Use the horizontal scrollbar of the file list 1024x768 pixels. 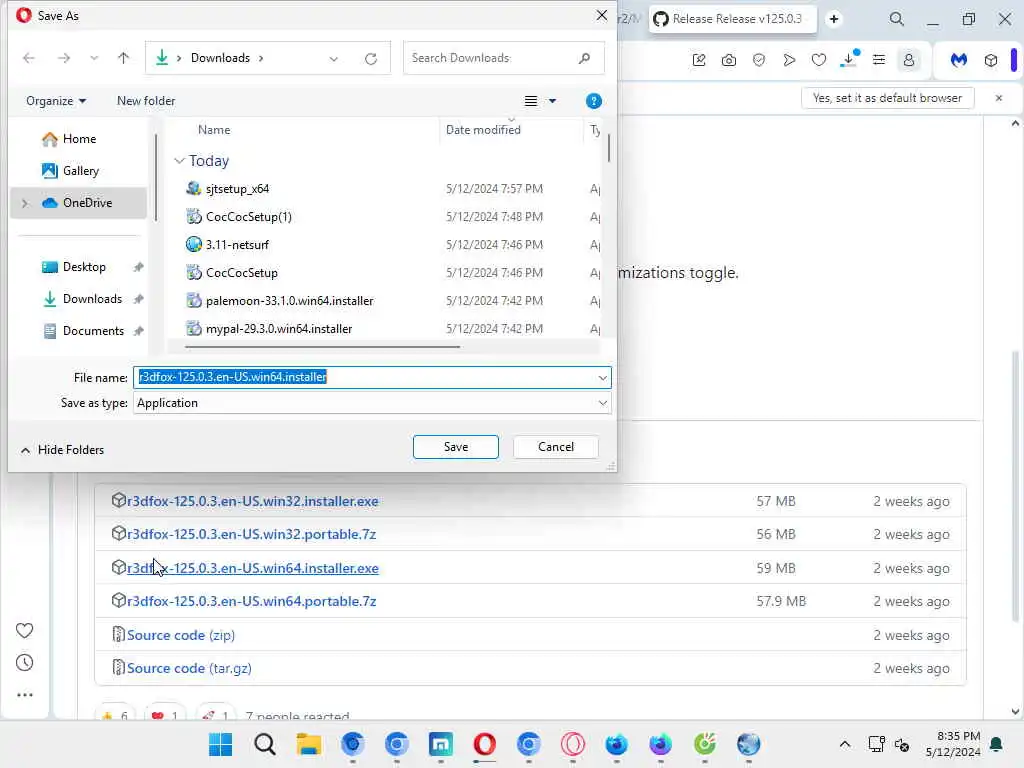323,347
